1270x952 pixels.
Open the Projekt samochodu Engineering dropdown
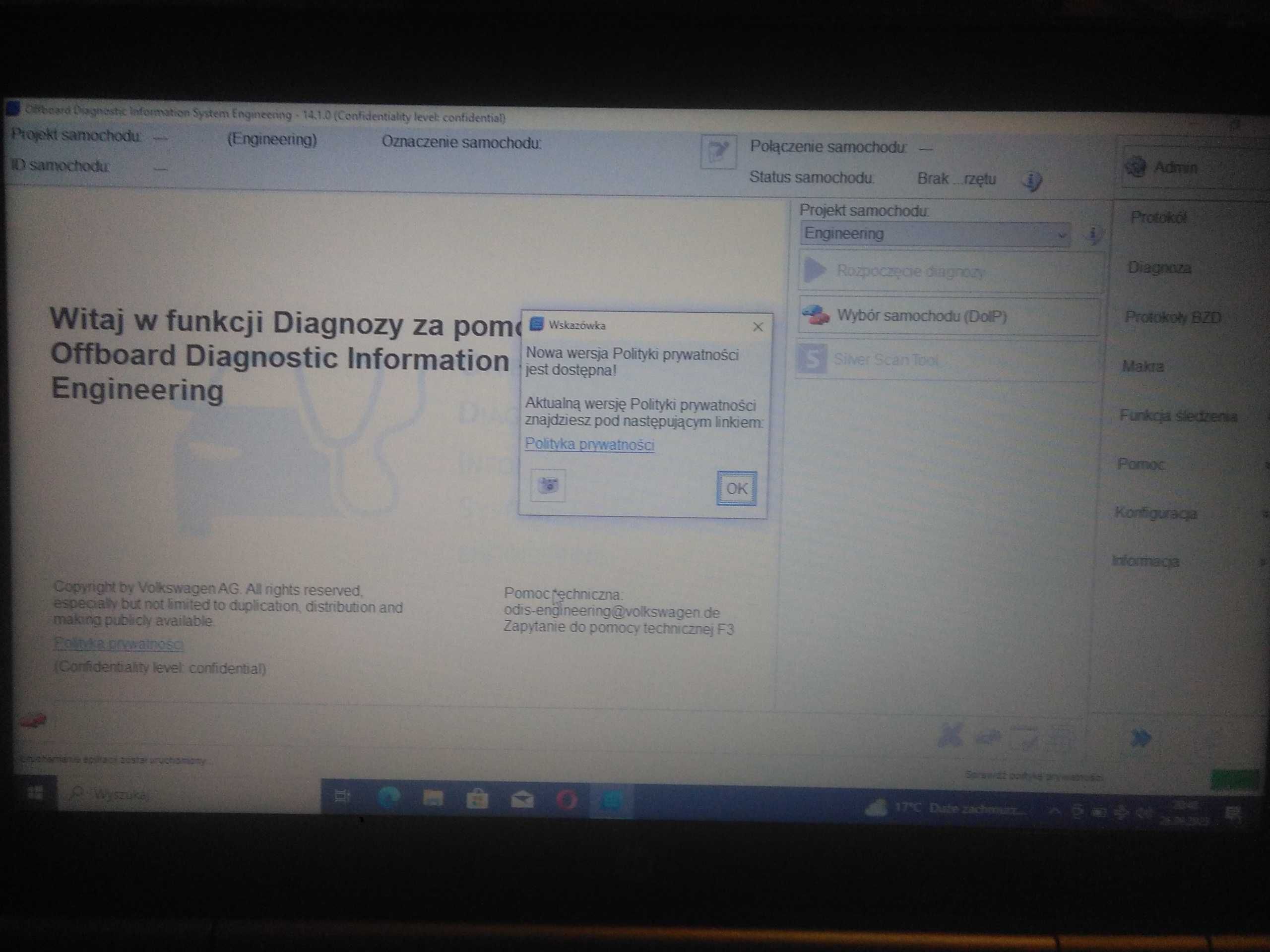pos(935,234)
